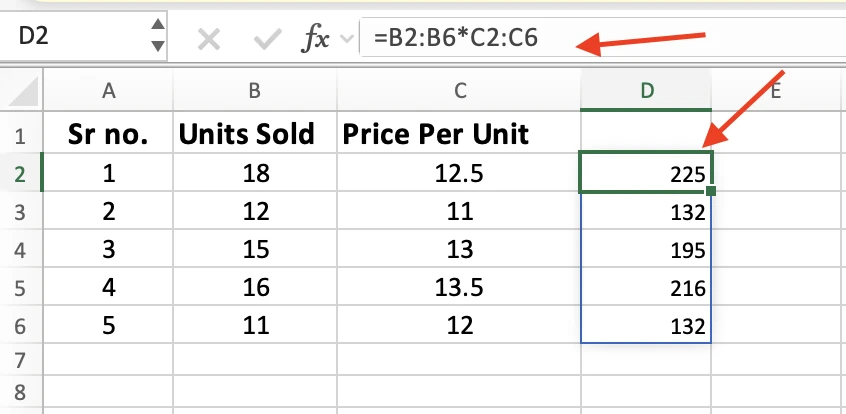Click cell D6 containing 132
Viewport: 846px width, 414px height.
(646, 325)
